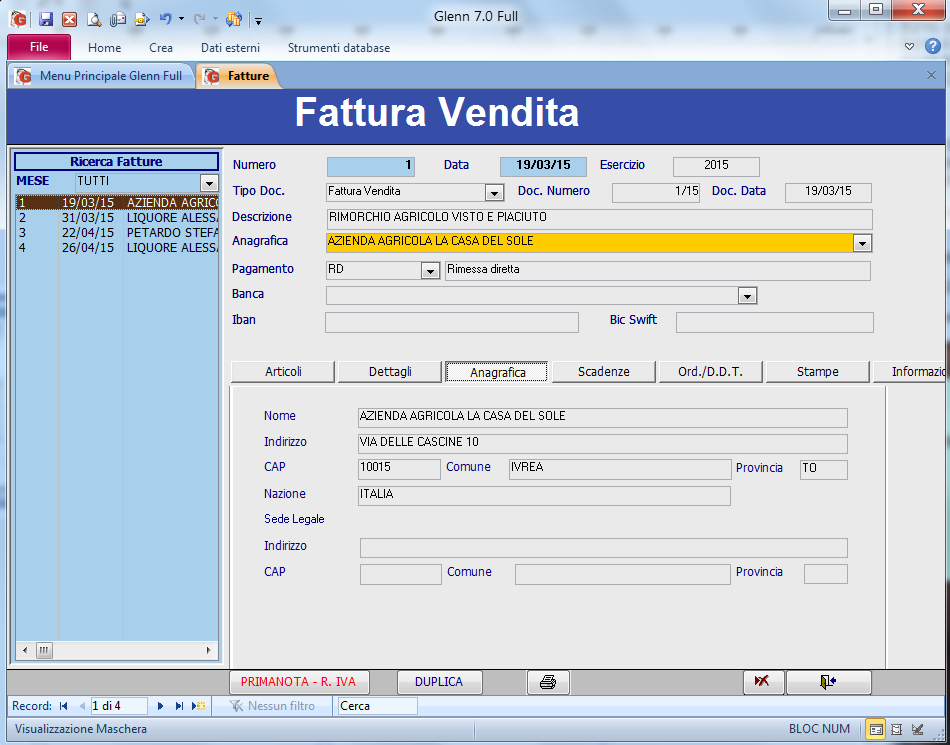950x745 pixels.
Task: Select invoice 3 PETARDO STEFA row
Action: (x=117, y=233)
